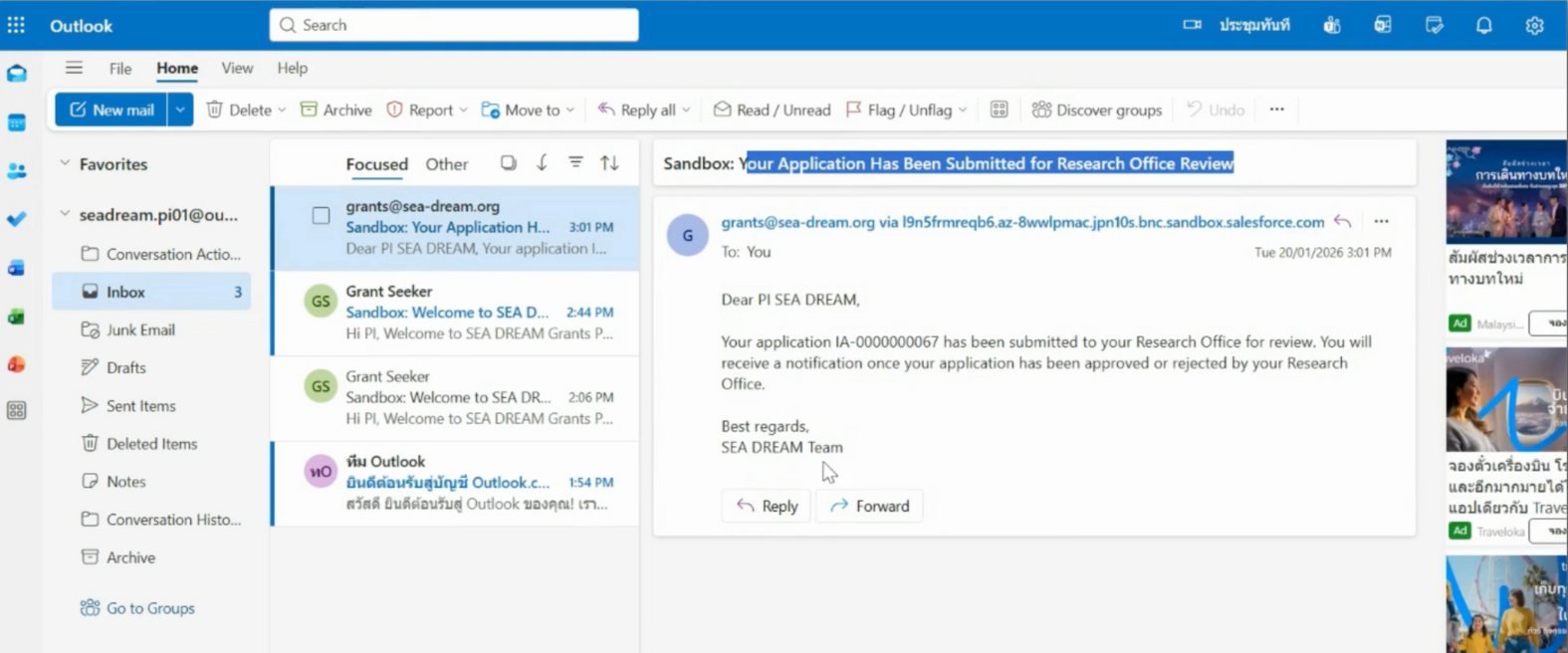Open more actions ellipsis in message header
The image size is (1568, 653).
point(1381,221)
